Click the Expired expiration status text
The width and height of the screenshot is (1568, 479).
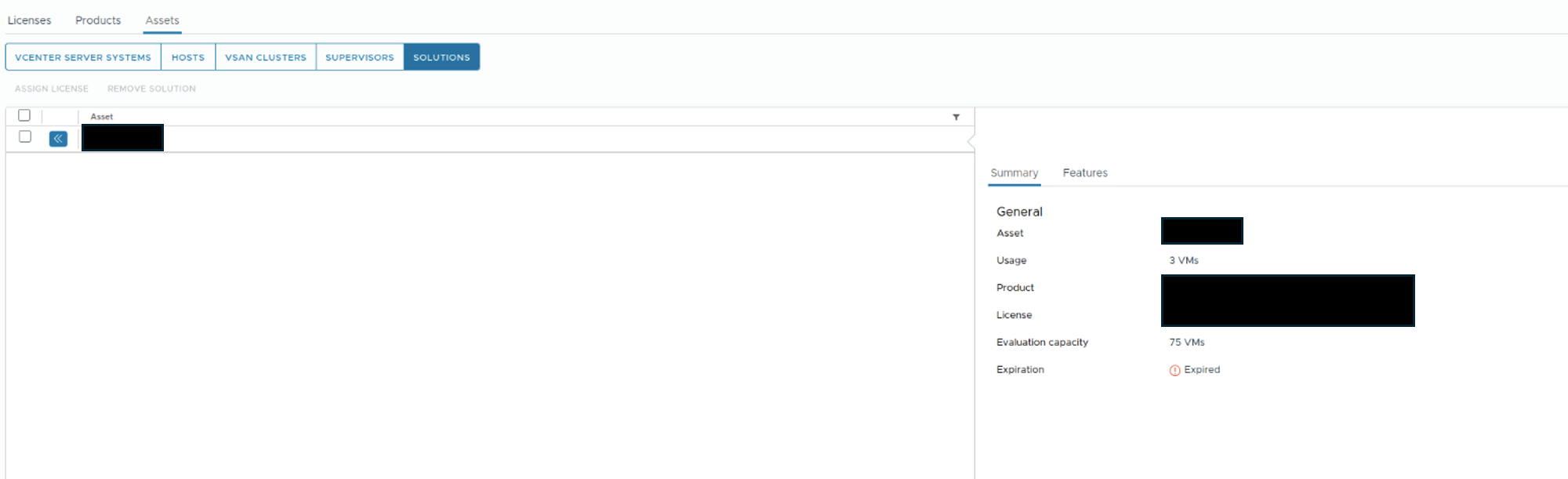[x=1202, y=370]
